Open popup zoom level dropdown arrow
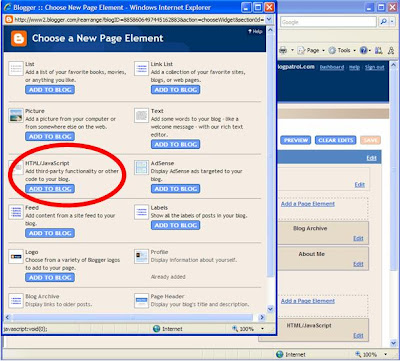Viewport: 400px width, 361px height. tap(262, 329)
